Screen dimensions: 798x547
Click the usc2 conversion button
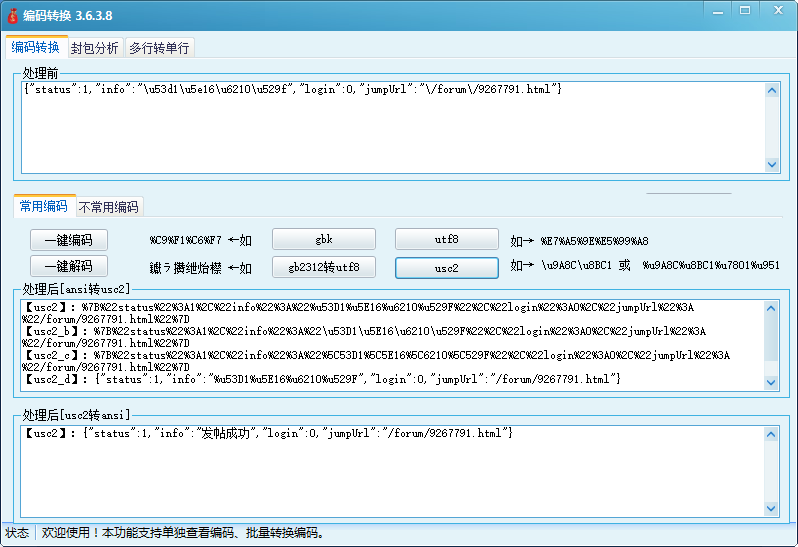(x=446, y=268)
